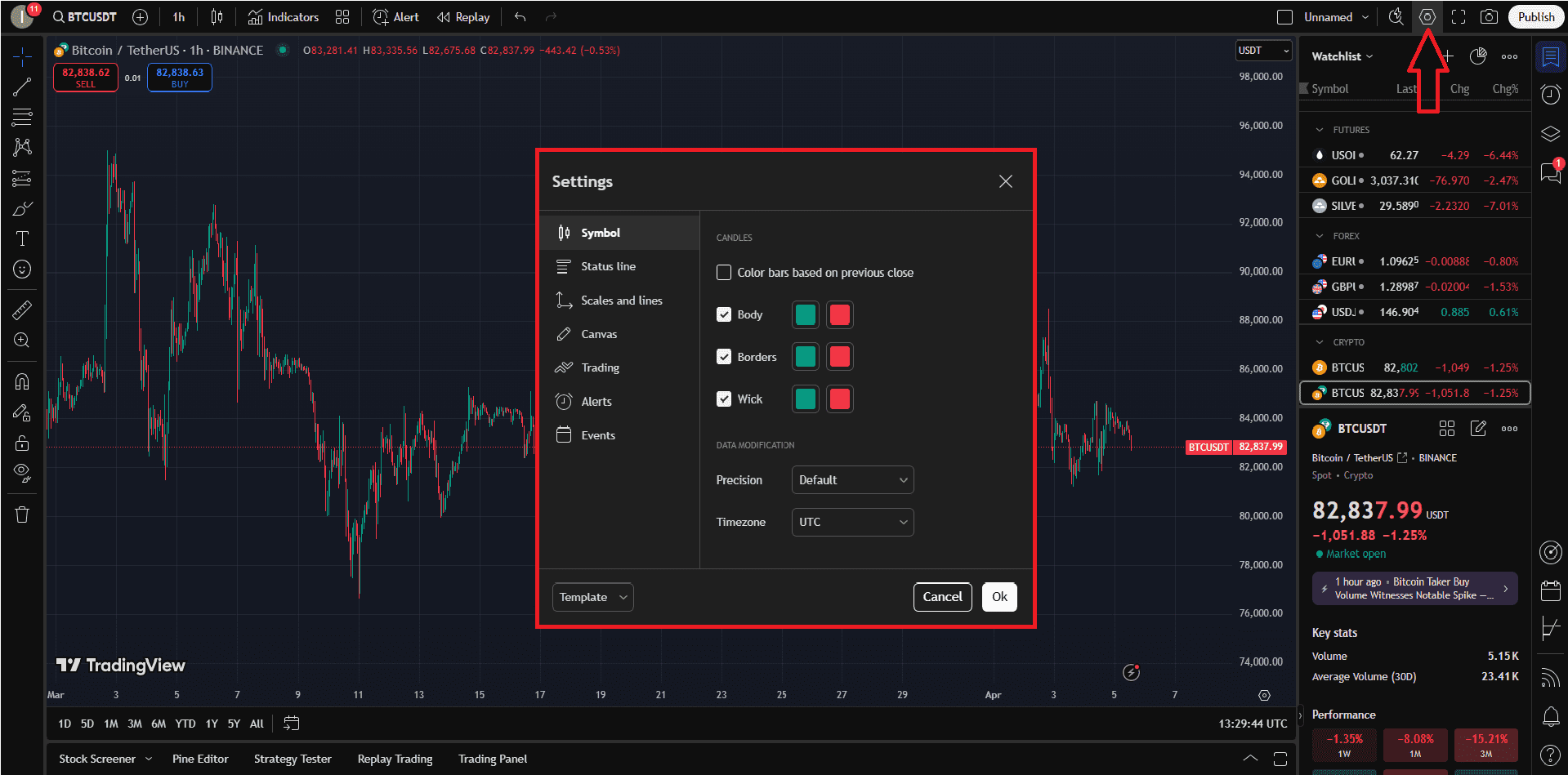This screenshot has width=1568, height=775.
Task: Uncheck the Body checkbox
Action: (724, 314)
